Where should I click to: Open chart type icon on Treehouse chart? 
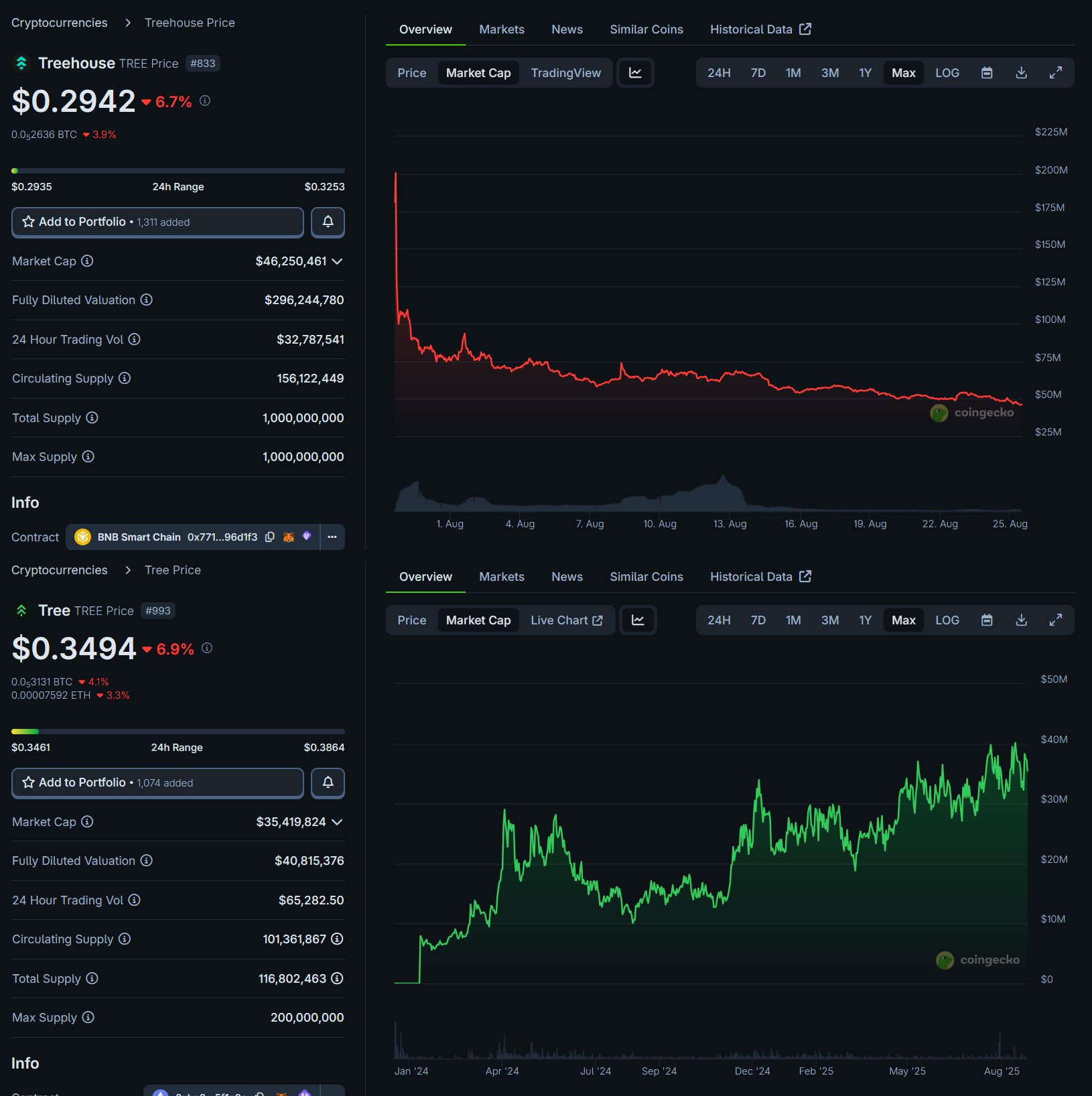click(635, 73)
